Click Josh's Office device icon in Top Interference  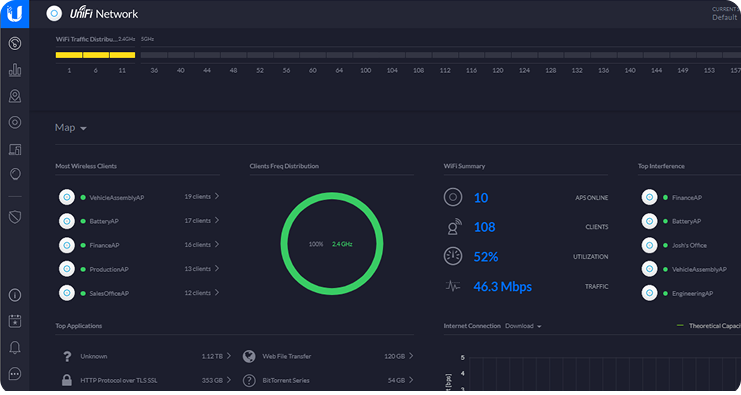click(649, 245)
